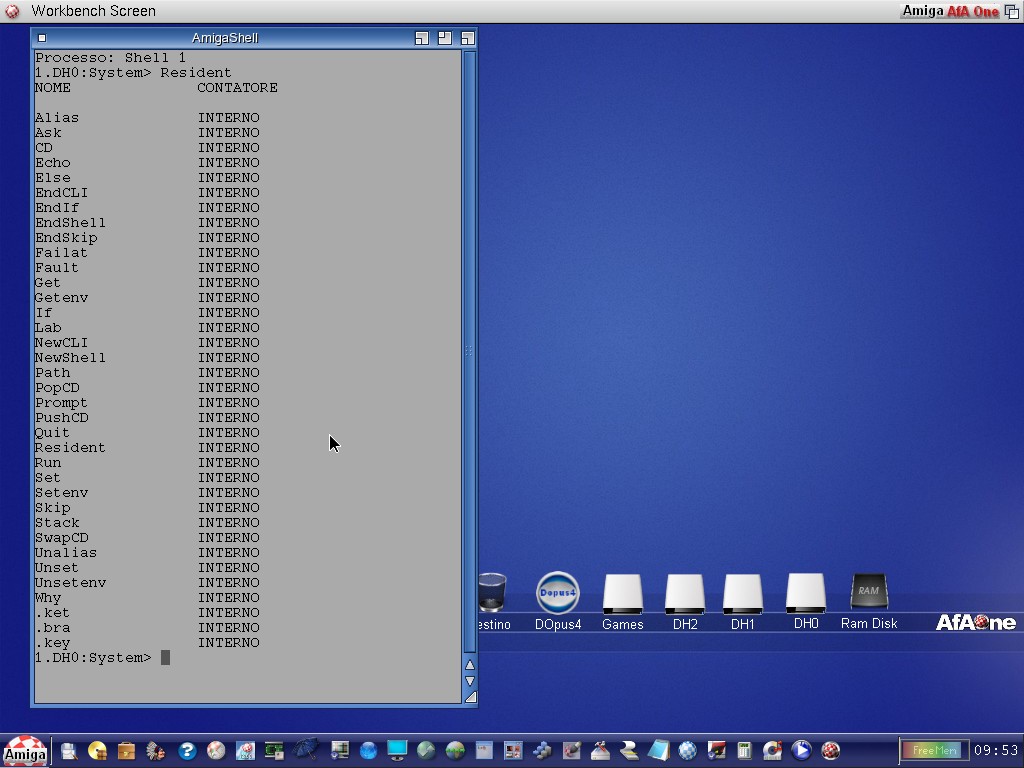Click the DH2 drive icon
The image size is (1024, 768).
coord(685,594)
